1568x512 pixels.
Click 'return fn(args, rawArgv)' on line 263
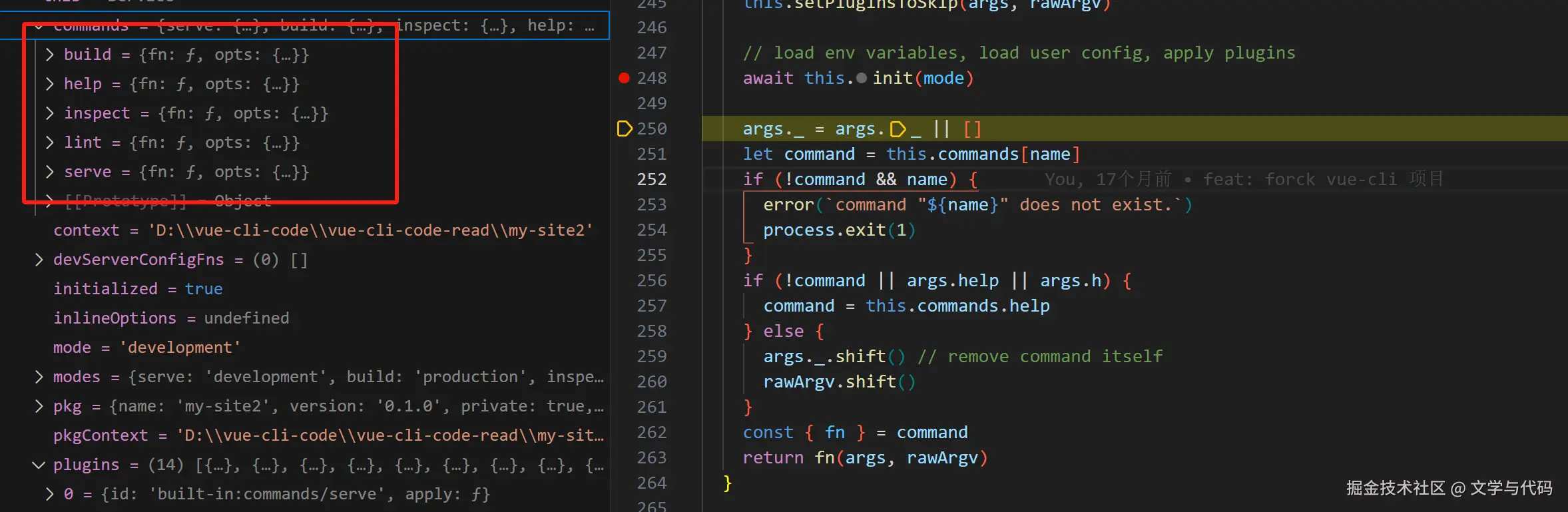click(x=866, y=458)
